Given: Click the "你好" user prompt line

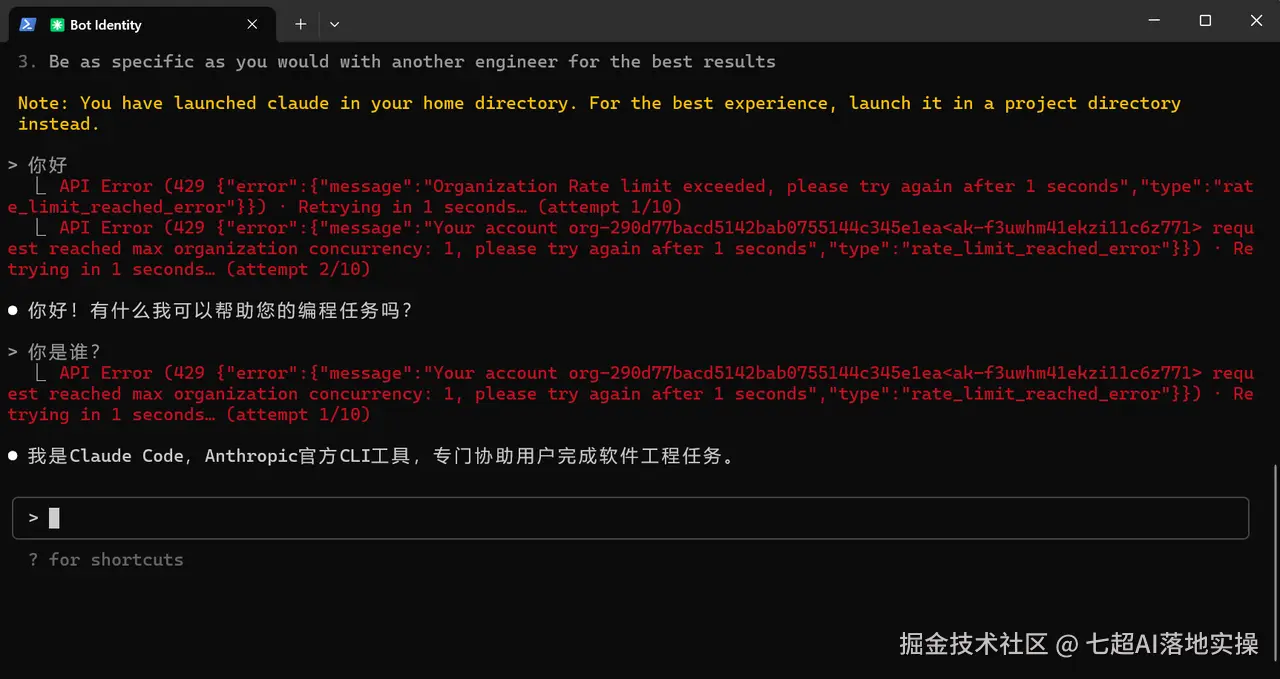Looking at the screenshot, I should point(47,165).
